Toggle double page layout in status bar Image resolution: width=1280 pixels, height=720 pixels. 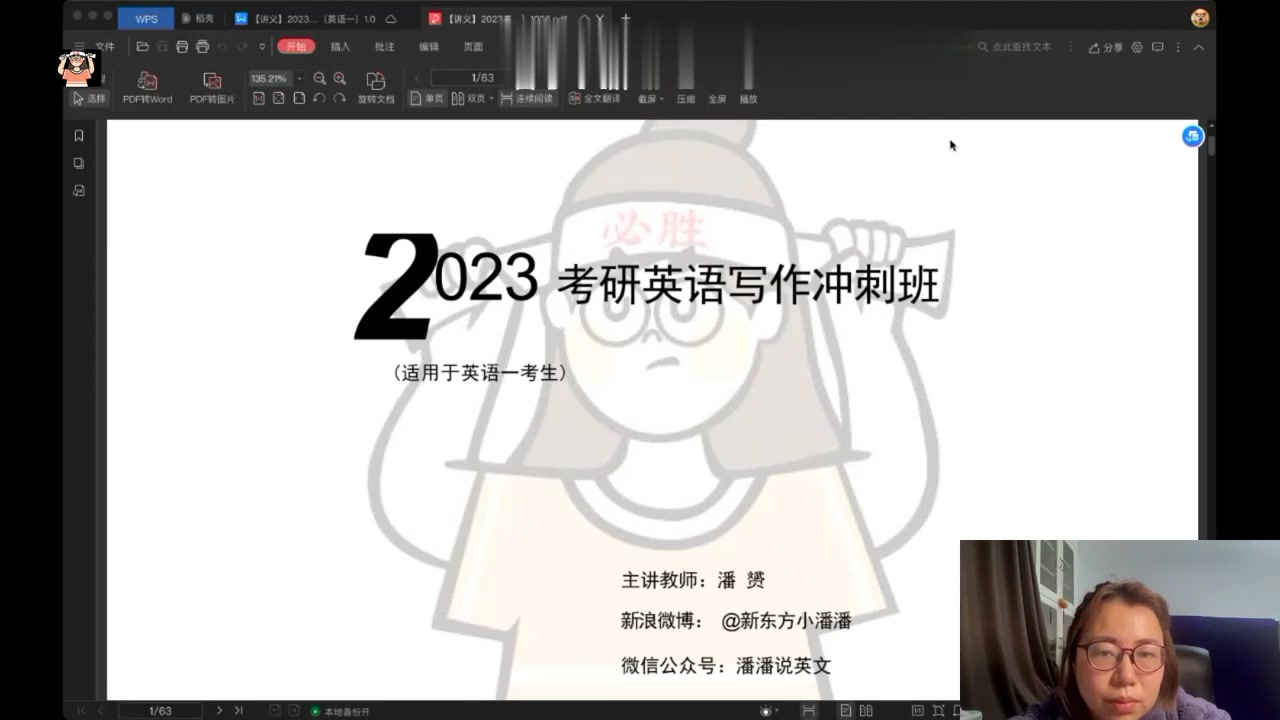click(x=866, y=711)
